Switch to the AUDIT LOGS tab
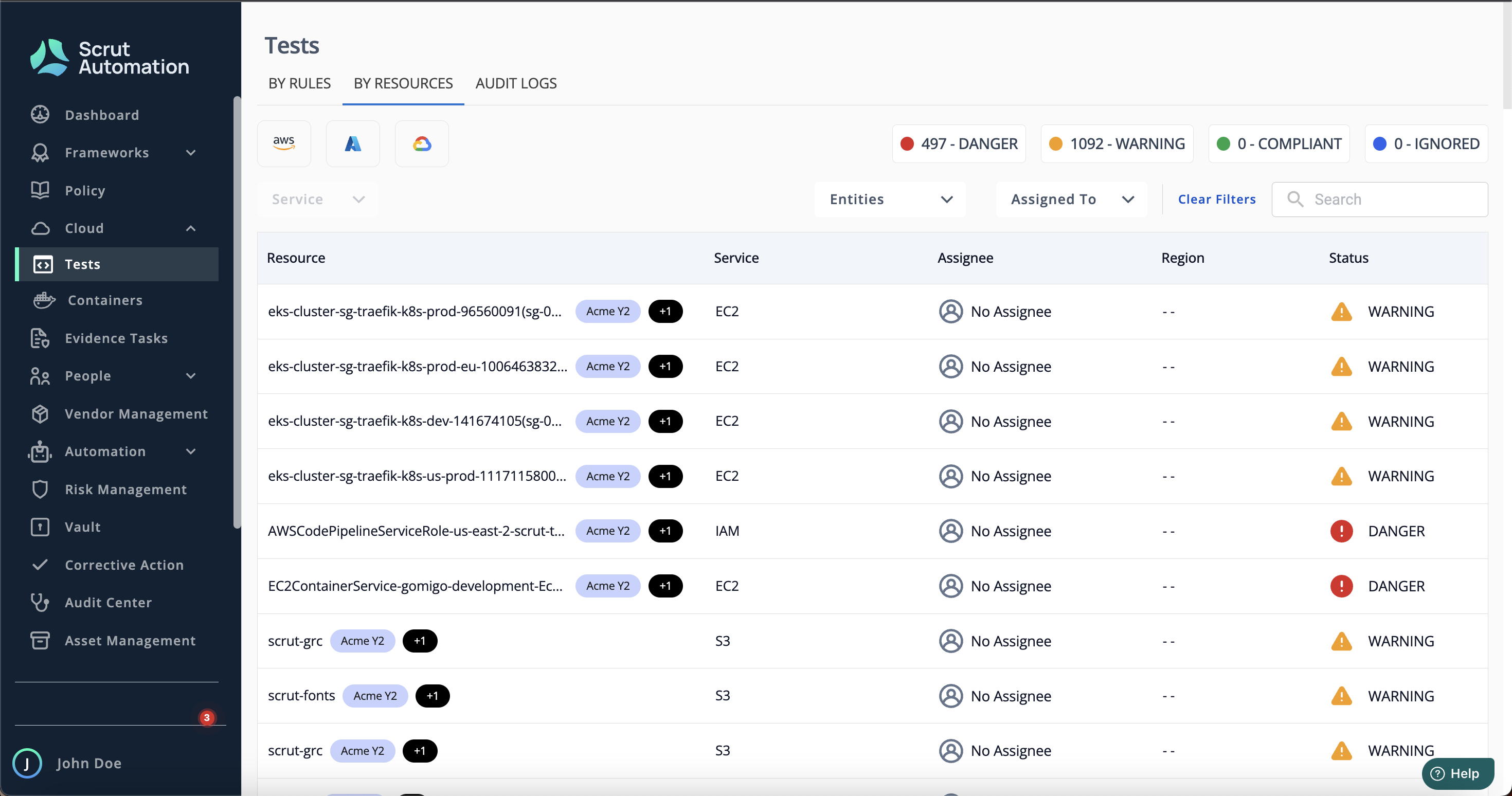Screen dimensions: 1512x796 point(516,83)
